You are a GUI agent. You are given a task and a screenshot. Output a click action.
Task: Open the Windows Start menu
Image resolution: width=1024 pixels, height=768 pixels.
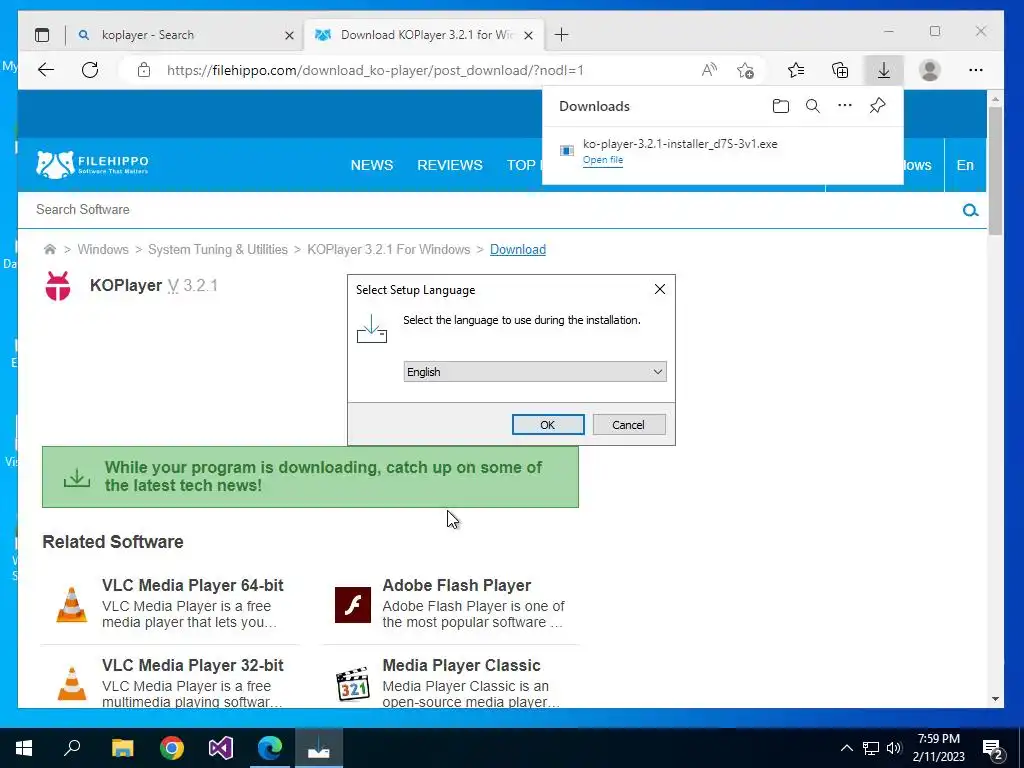point(24,748)
